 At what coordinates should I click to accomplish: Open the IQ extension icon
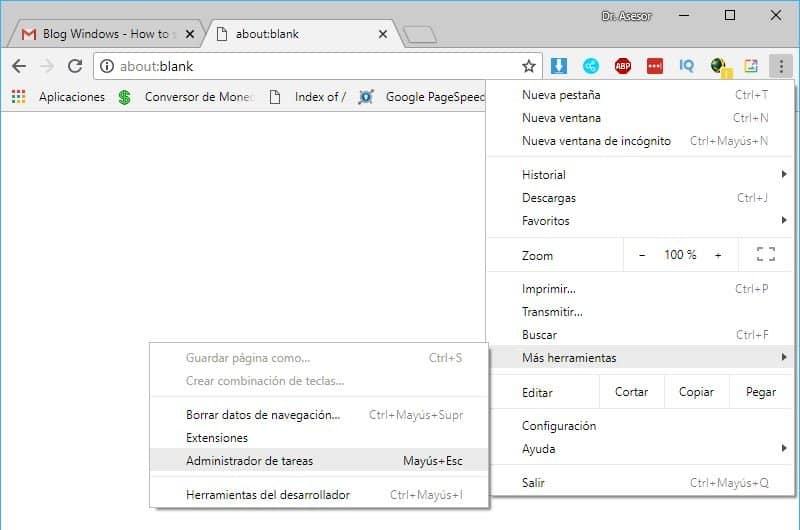pyautogui.click(x=687, y=66)
